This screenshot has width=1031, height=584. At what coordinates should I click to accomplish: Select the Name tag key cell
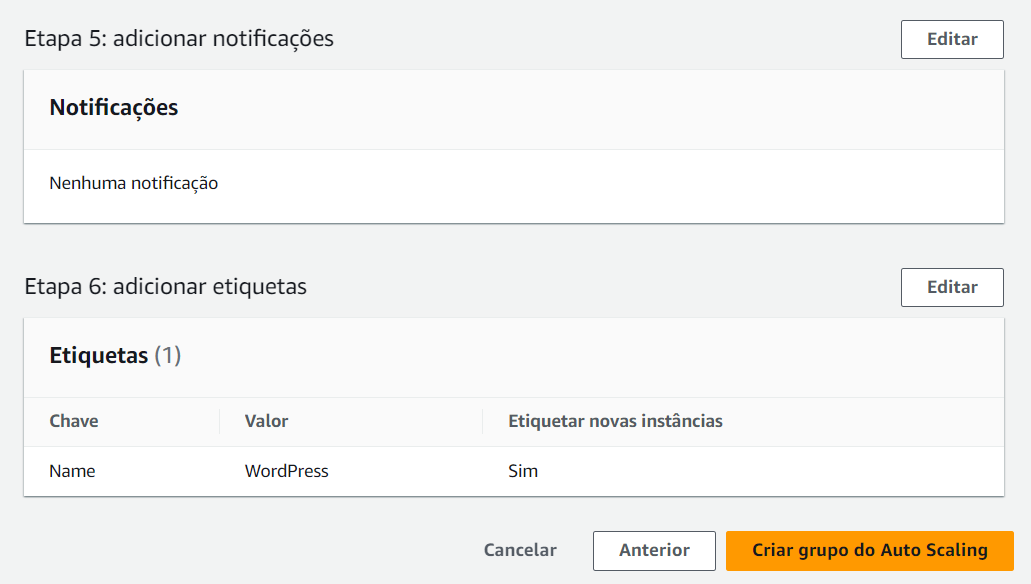point(72,470)
